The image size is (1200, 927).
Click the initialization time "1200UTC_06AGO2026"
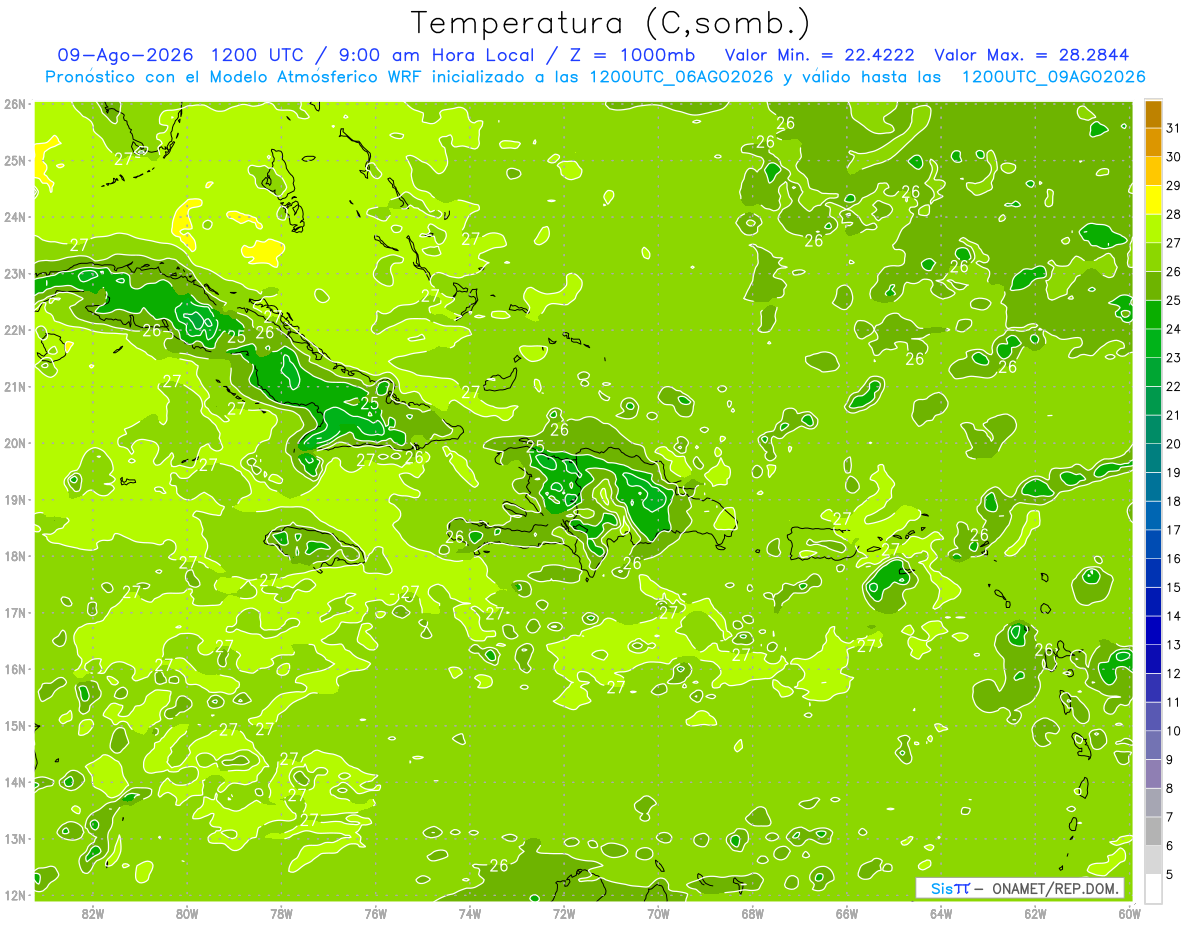tap(681, 77)
